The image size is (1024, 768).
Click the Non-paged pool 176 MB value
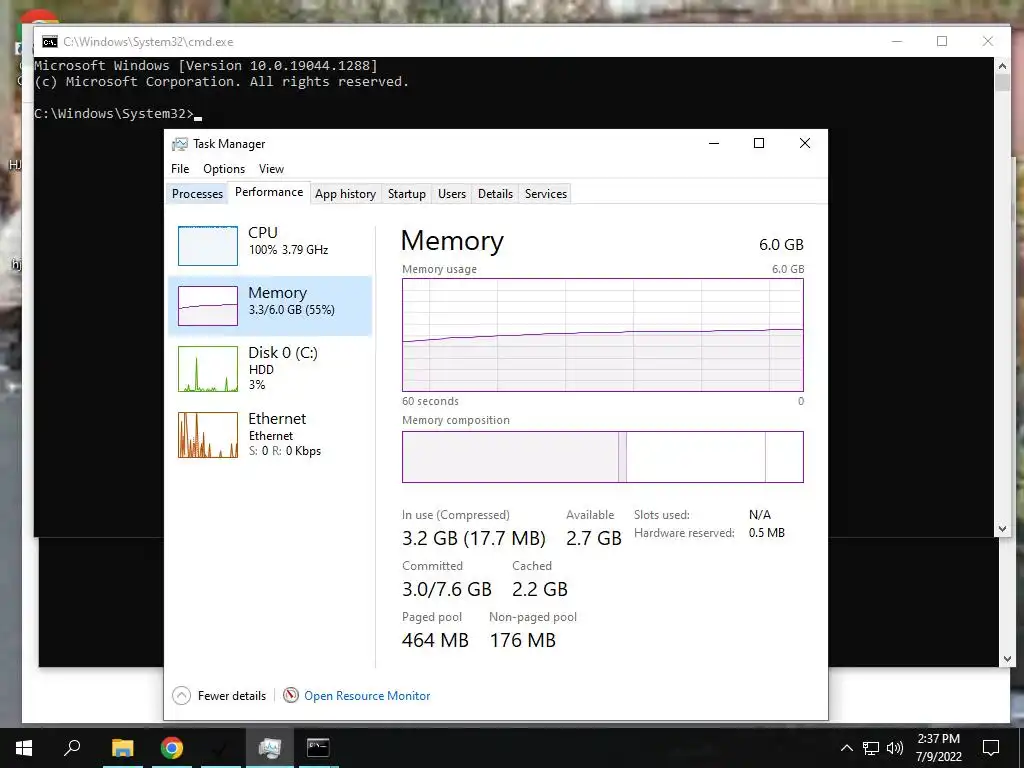pyautogui.click(x=522, y=640)
